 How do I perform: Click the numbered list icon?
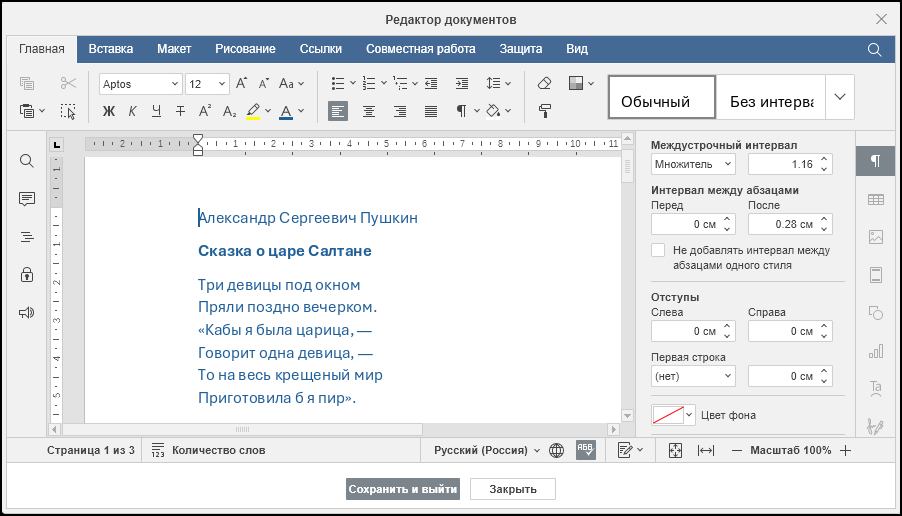369,83
